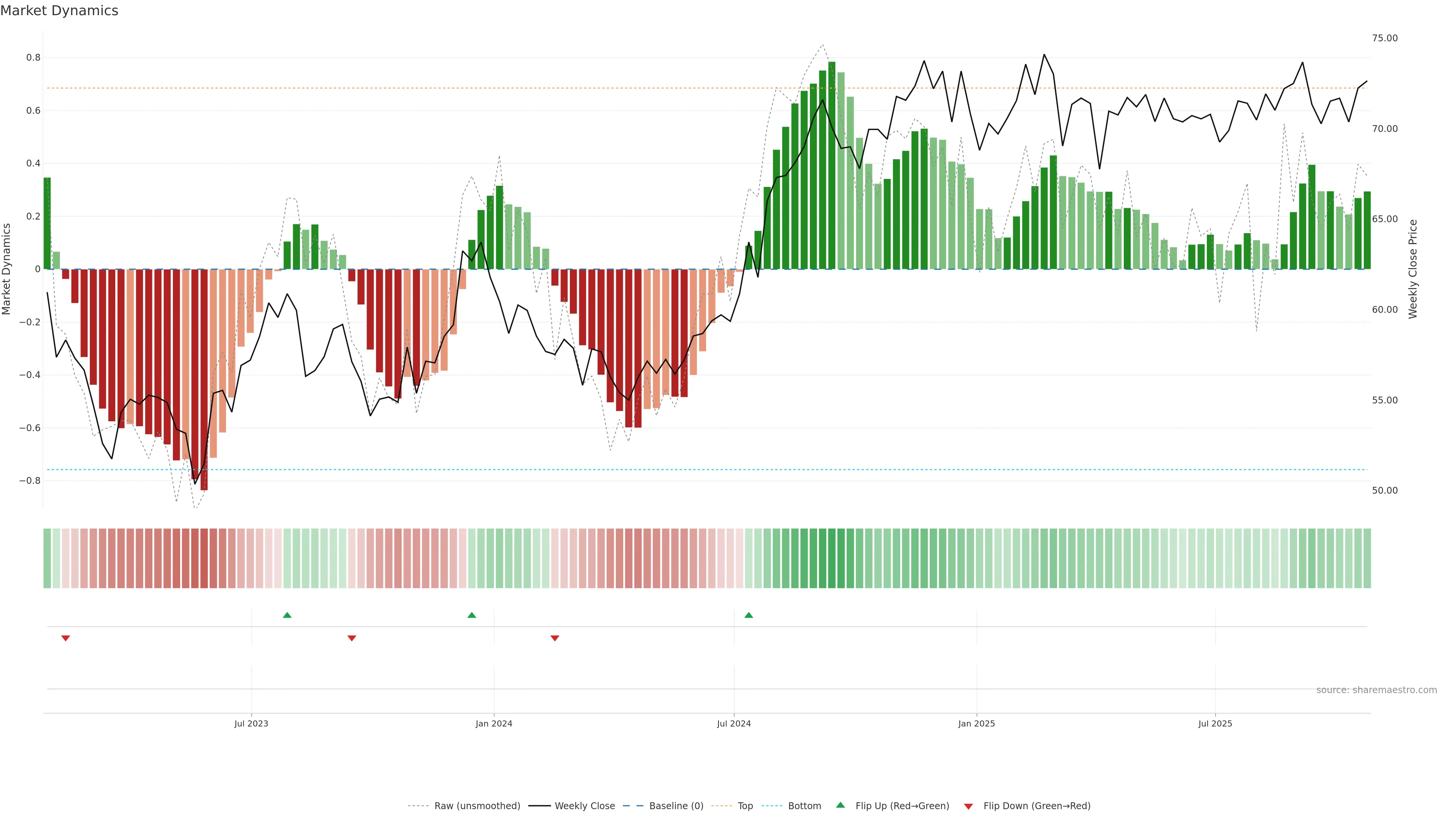Click the Jul 2023 axis label
The image size is (1456, 819).
click(x=251, y=723)
